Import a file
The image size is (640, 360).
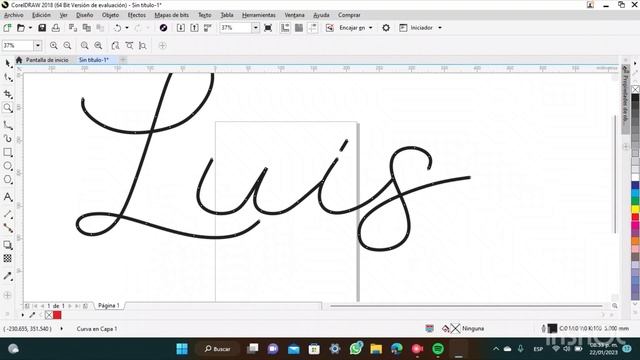[x=180, y=28]
